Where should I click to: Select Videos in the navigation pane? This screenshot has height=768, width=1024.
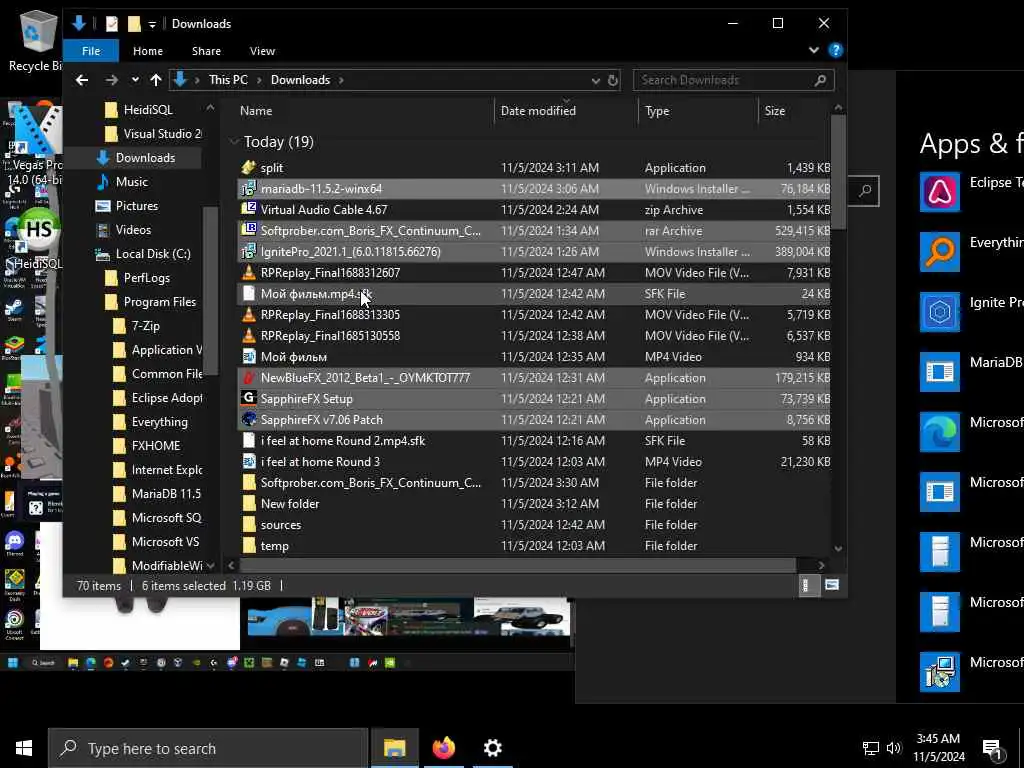click(x=133, y=230)
